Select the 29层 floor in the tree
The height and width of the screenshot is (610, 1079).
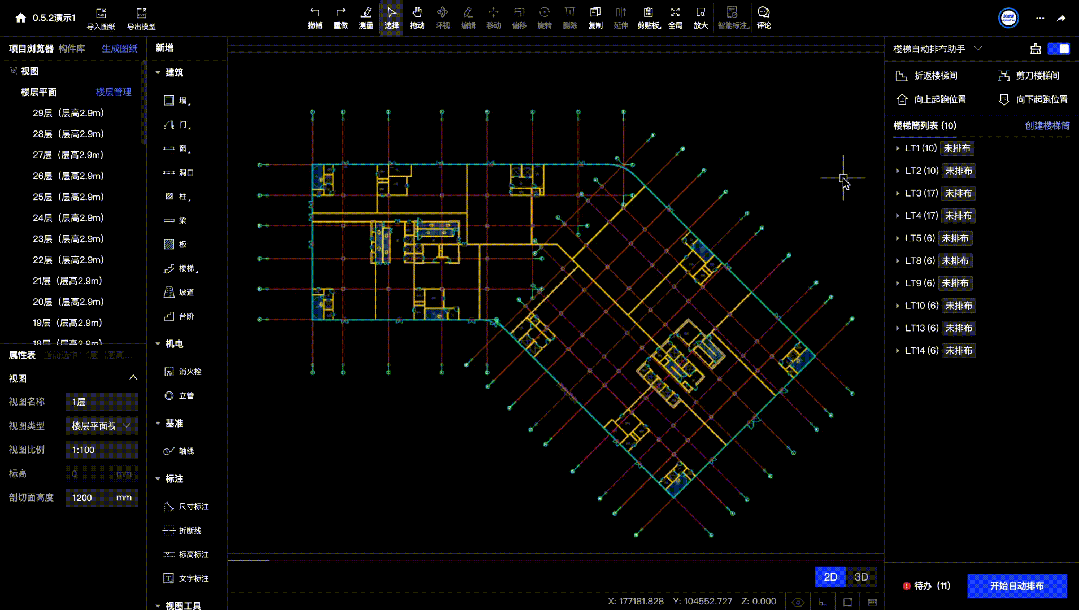(68, 113)
